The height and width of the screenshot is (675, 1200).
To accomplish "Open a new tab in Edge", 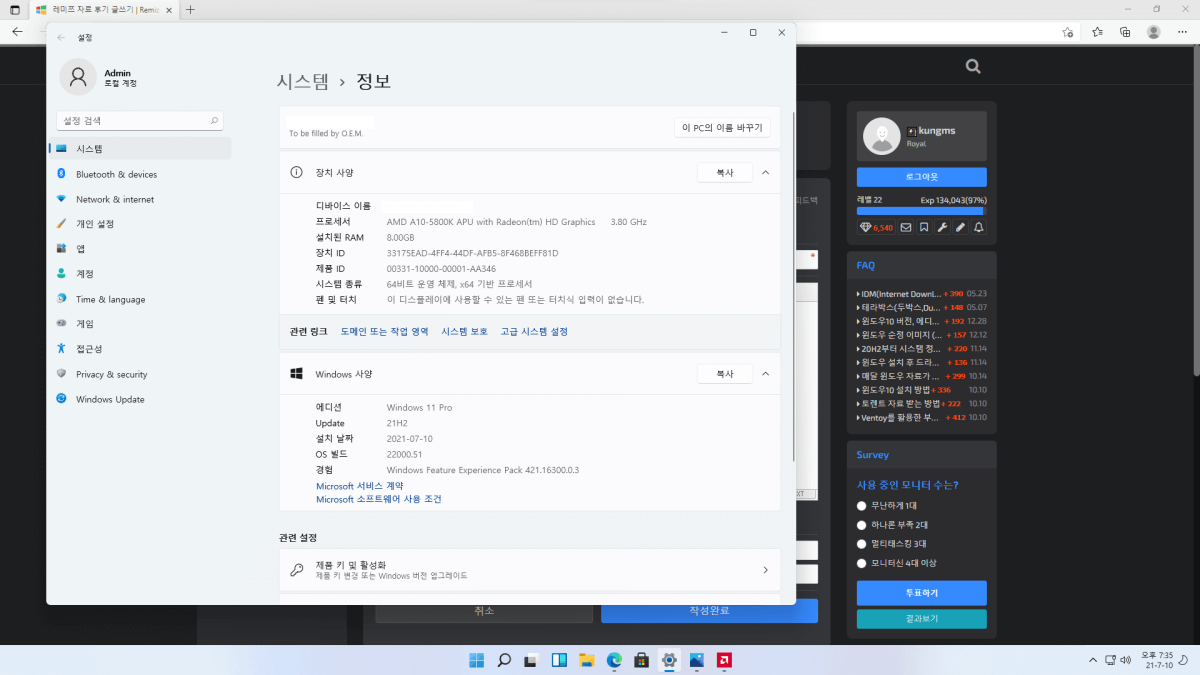I will (190, 10).
